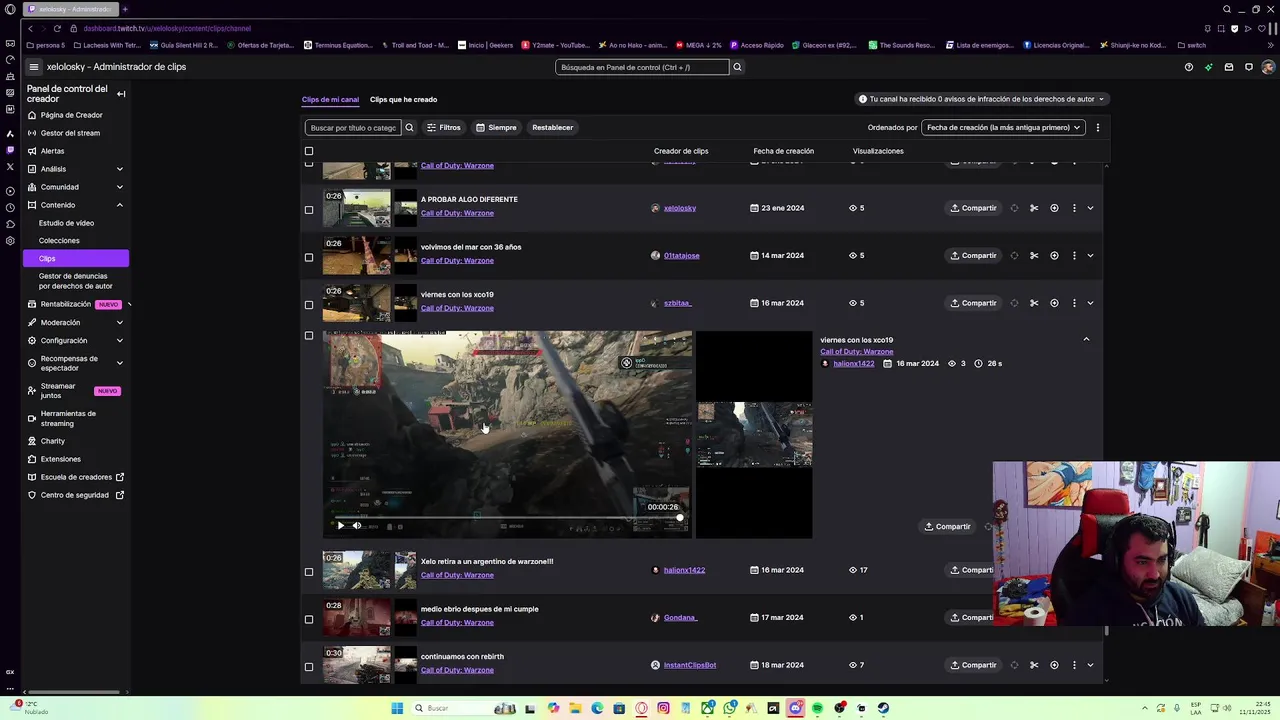Image resolution: width=1280 pixels, height=720 pixels.
Task: Check the A PROBAR ALGO DIFERENTE clip checkbox
Action: 309,210
